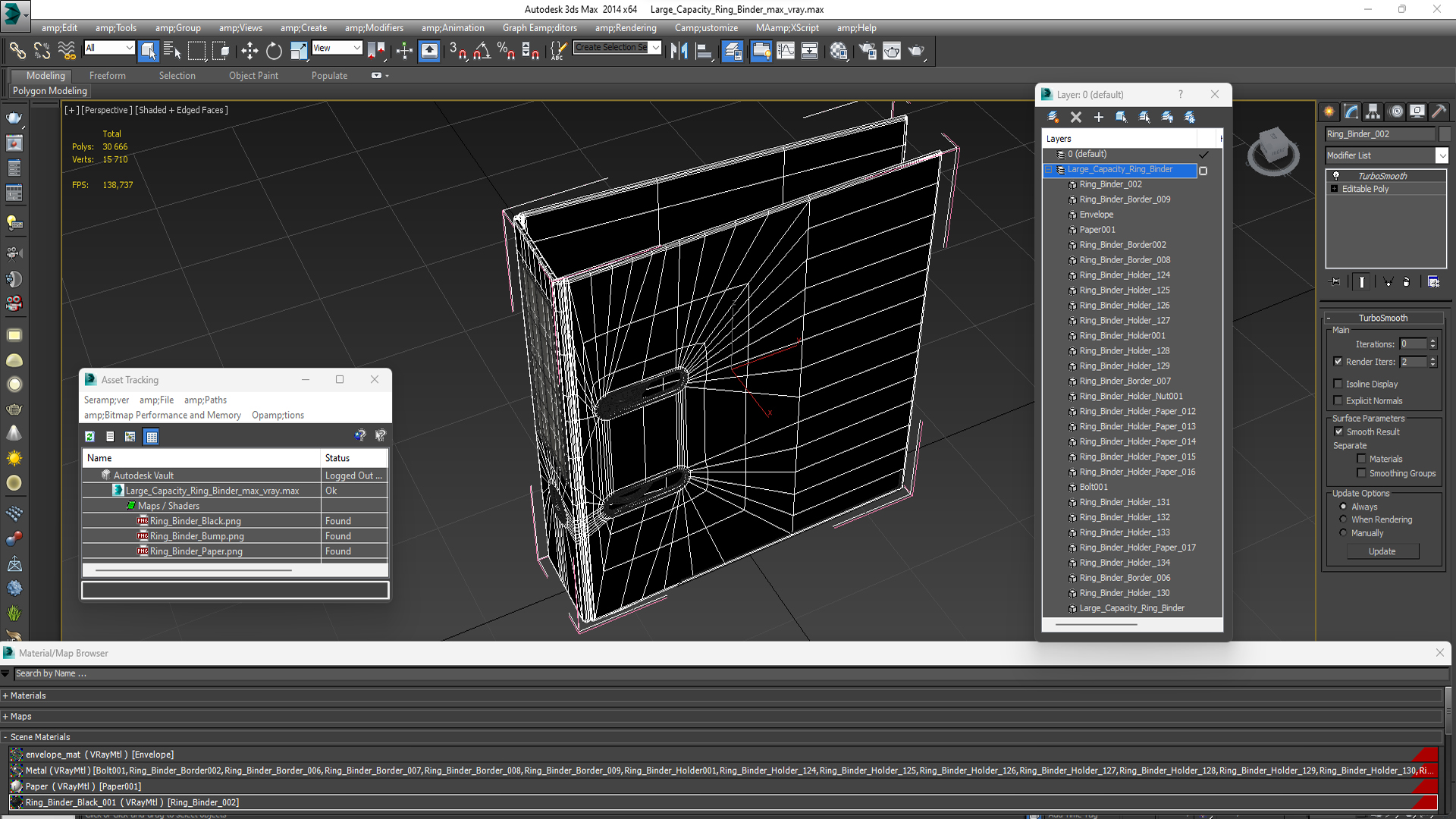Viewport: 1456px width, 819px height.
Task: Toggle the Angle Snap icon
Action: point(482,51)
